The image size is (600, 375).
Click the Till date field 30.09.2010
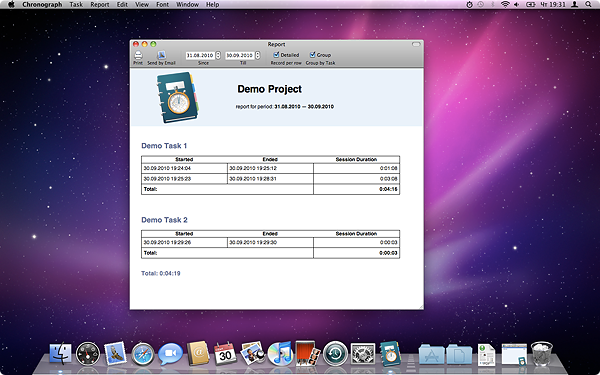pos(240,55)
